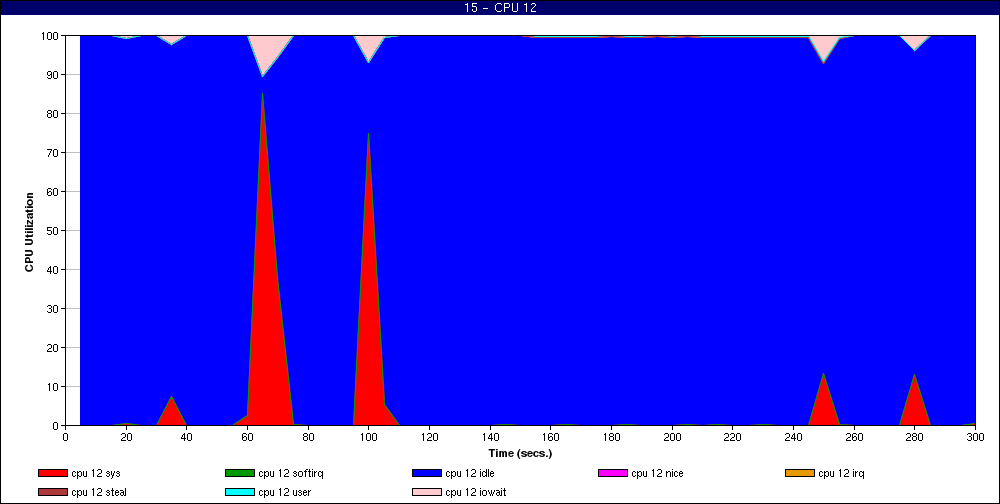Click the pink iowait dip at 250 seconds
The image size is (1000, 504).
[x=824, y=47]
